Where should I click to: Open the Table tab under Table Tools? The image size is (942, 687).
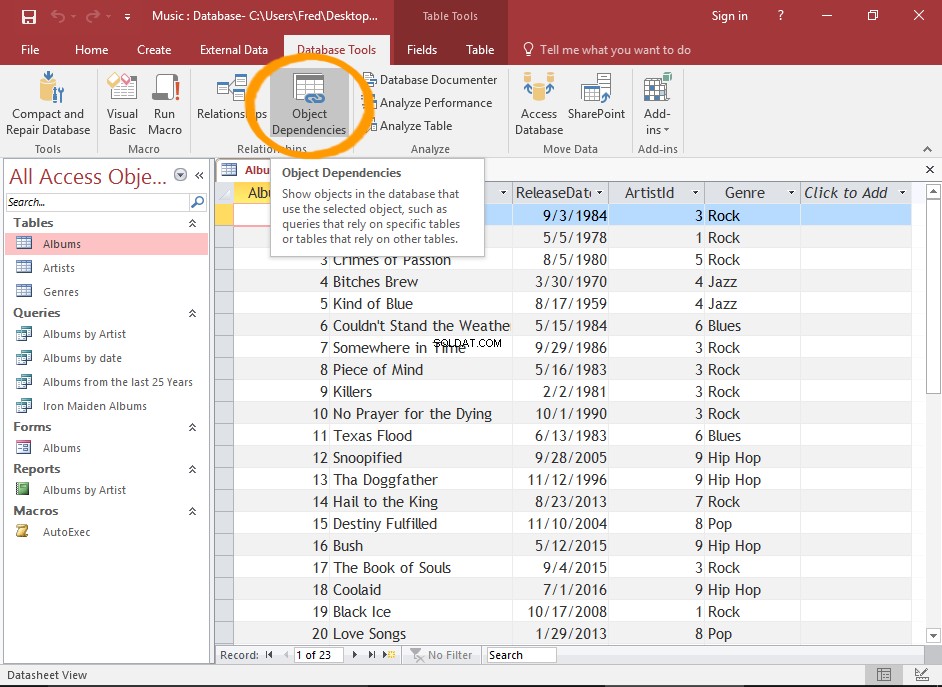(x=480, y=50)
